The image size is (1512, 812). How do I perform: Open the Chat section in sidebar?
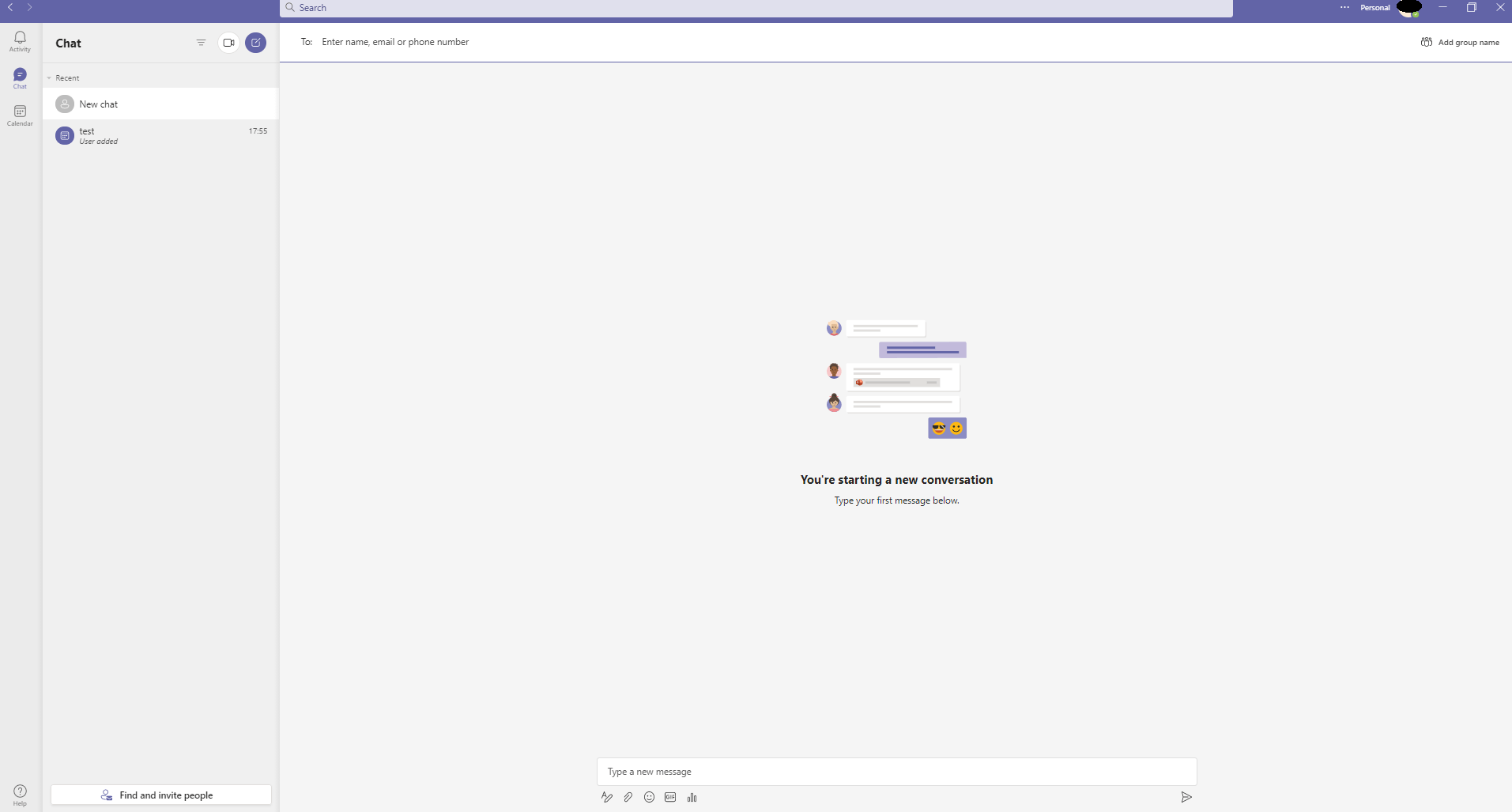pos(20,78)
